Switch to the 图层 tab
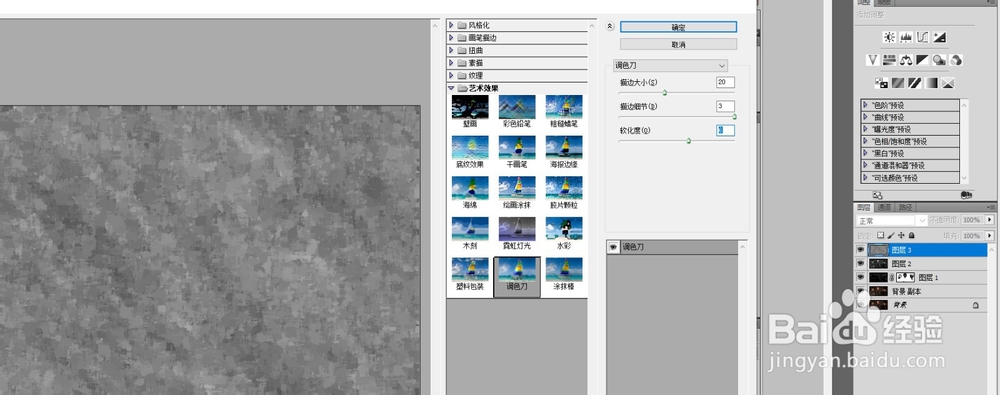This screenshot has width=1000, height=395. pyautogui.click(x=864, y=207)
